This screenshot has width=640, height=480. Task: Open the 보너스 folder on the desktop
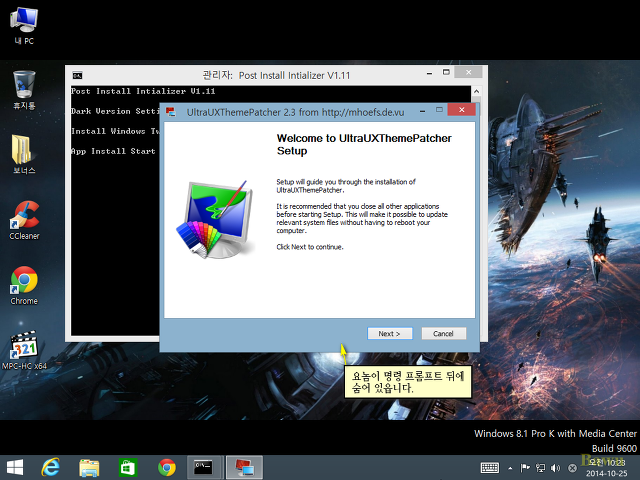coord(24,155)
